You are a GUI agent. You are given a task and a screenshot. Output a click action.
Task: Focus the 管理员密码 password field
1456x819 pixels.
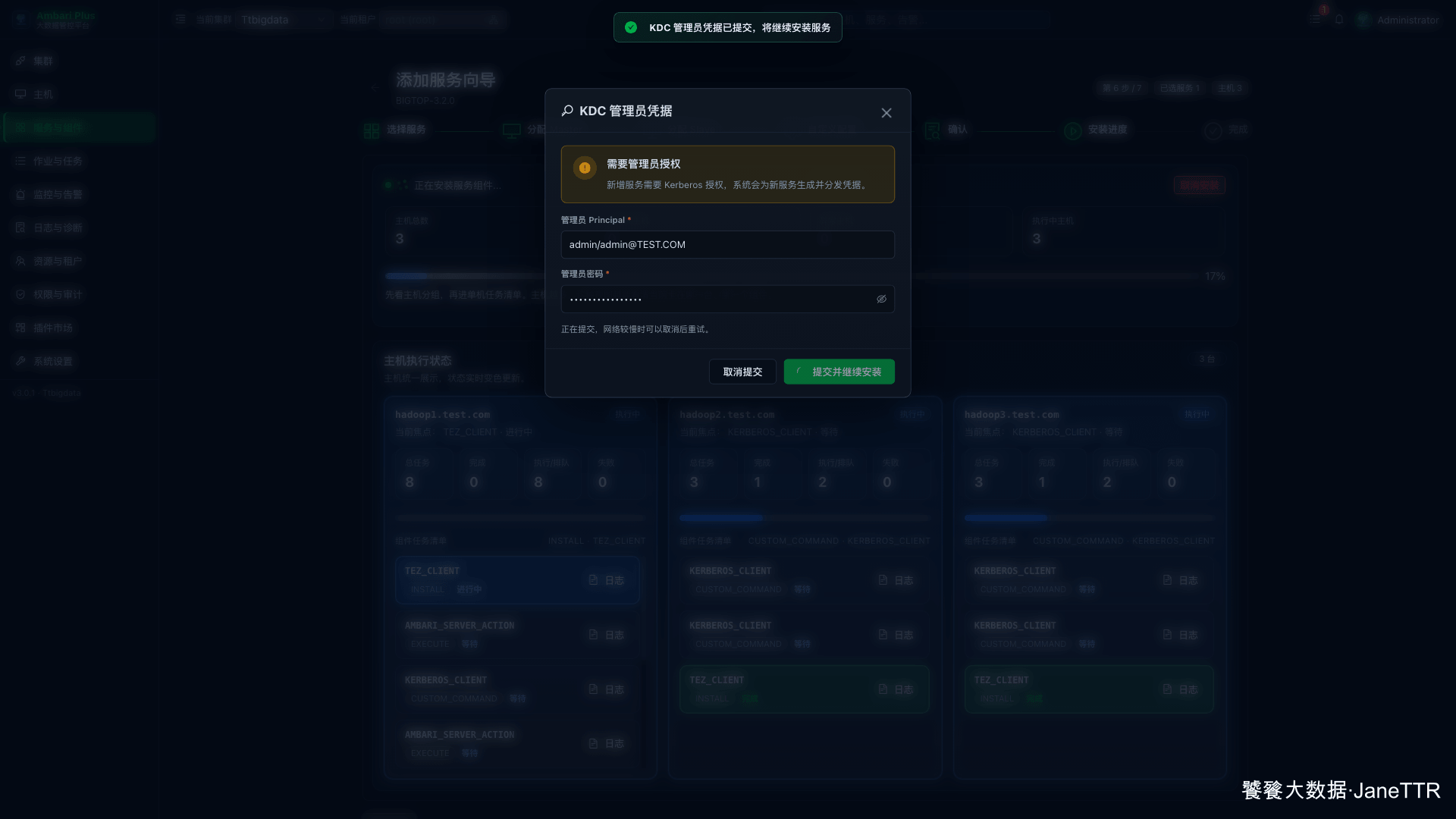[x=727, y=299]
